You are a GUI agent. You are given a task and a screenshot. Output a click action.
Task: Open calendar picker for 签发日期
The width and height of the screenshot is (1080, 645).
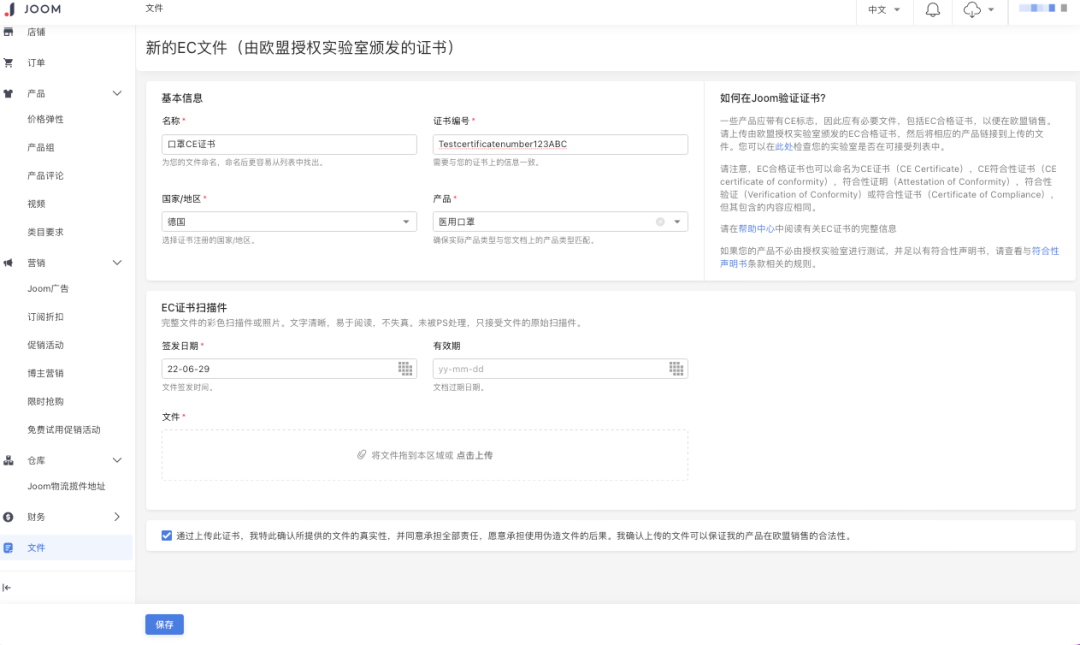coord(405,369)
